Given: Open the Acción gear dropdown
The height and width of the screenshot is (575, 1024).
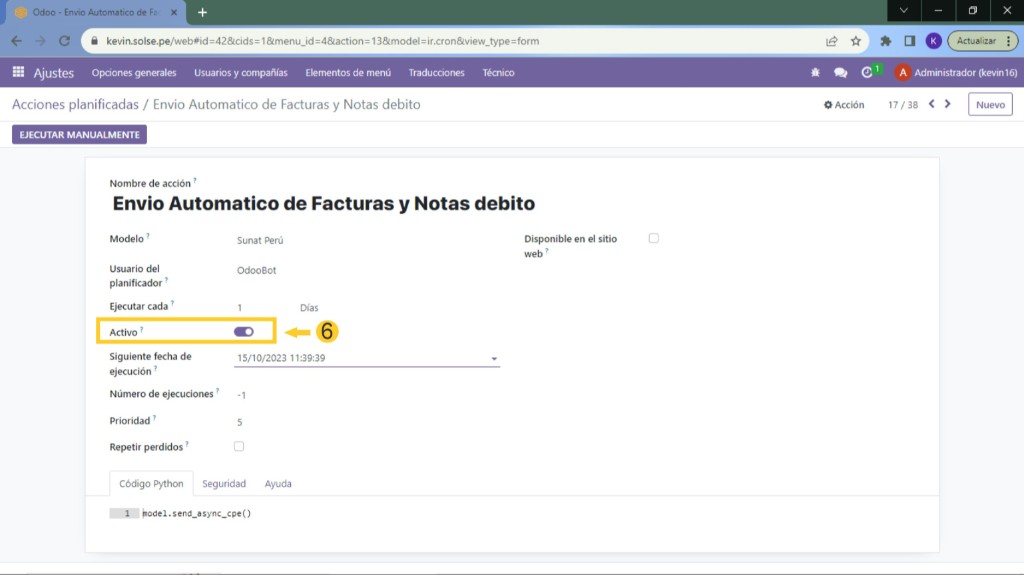Looking at the screenshot, I should click(x=844, y=105).
